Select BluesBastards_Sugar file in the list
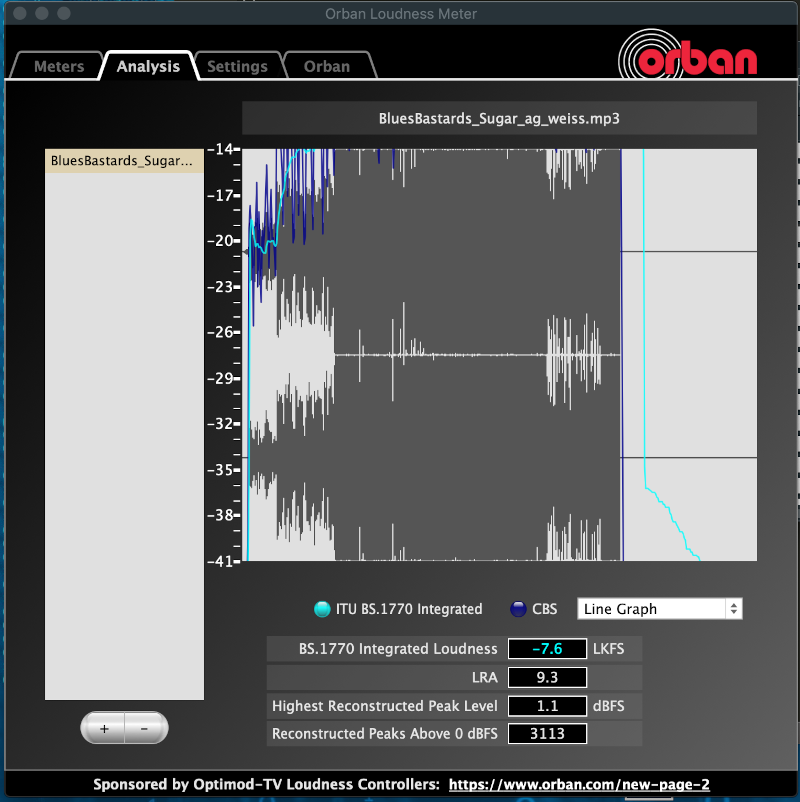The image size is (800, 802). click(x=124, y=161)
